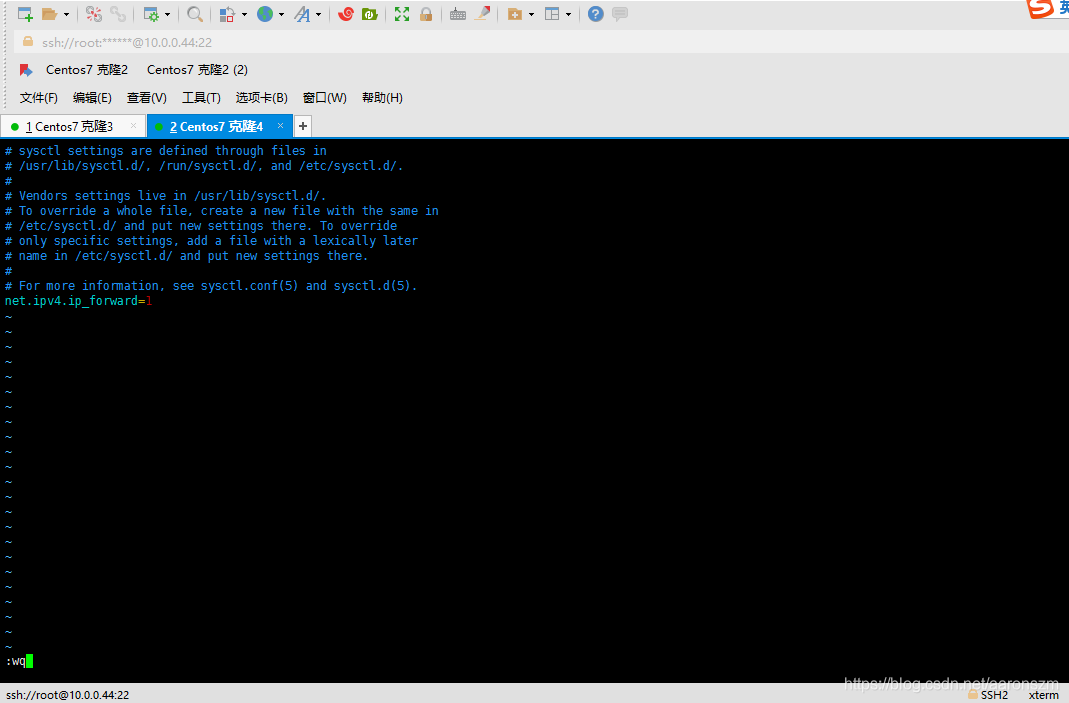Click the keyboard mapping icon
This screenshot has height=703, width=1069.
(458, 14)
